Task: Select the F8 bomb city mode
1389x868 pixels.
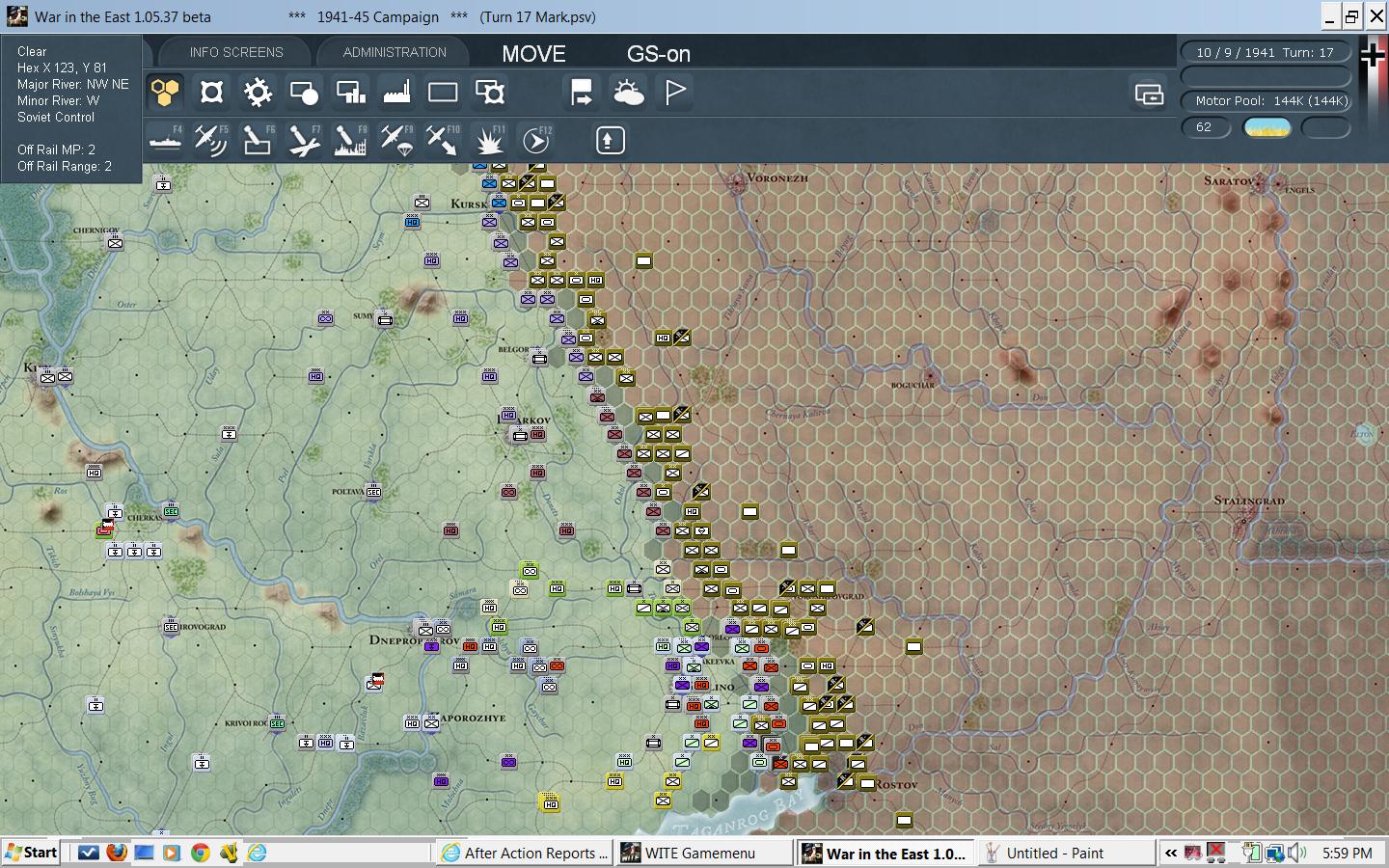Action: click(x=350, y=141)
